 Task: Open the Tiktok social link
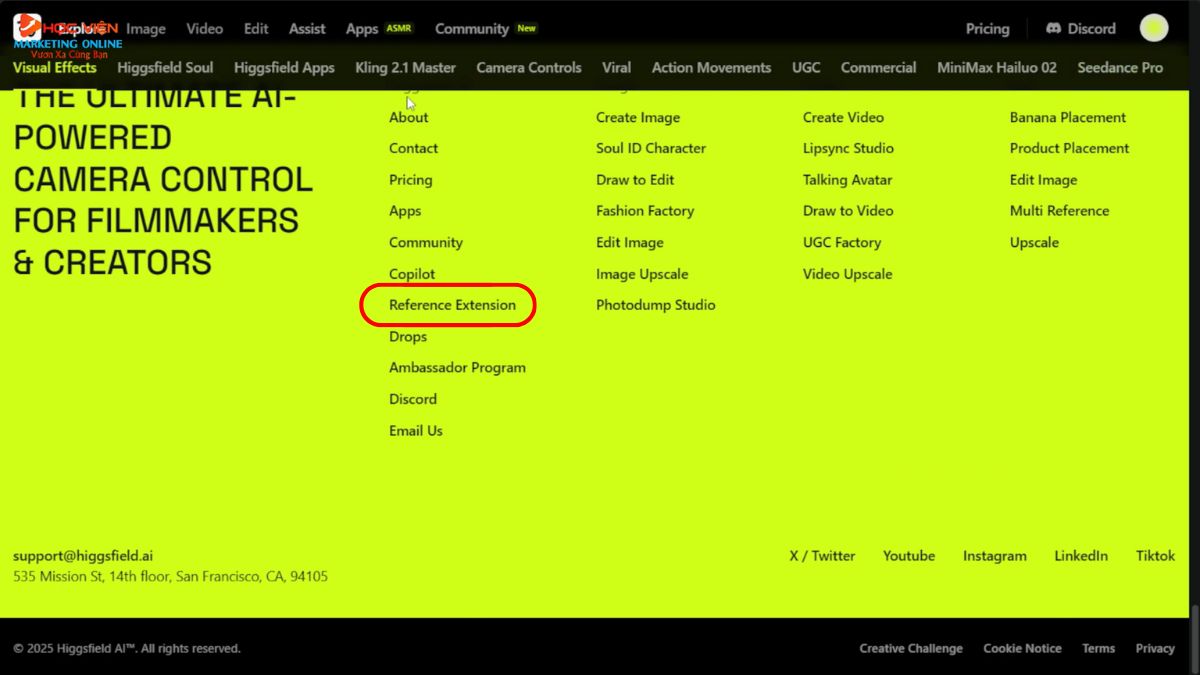(x=1155, y=556)
